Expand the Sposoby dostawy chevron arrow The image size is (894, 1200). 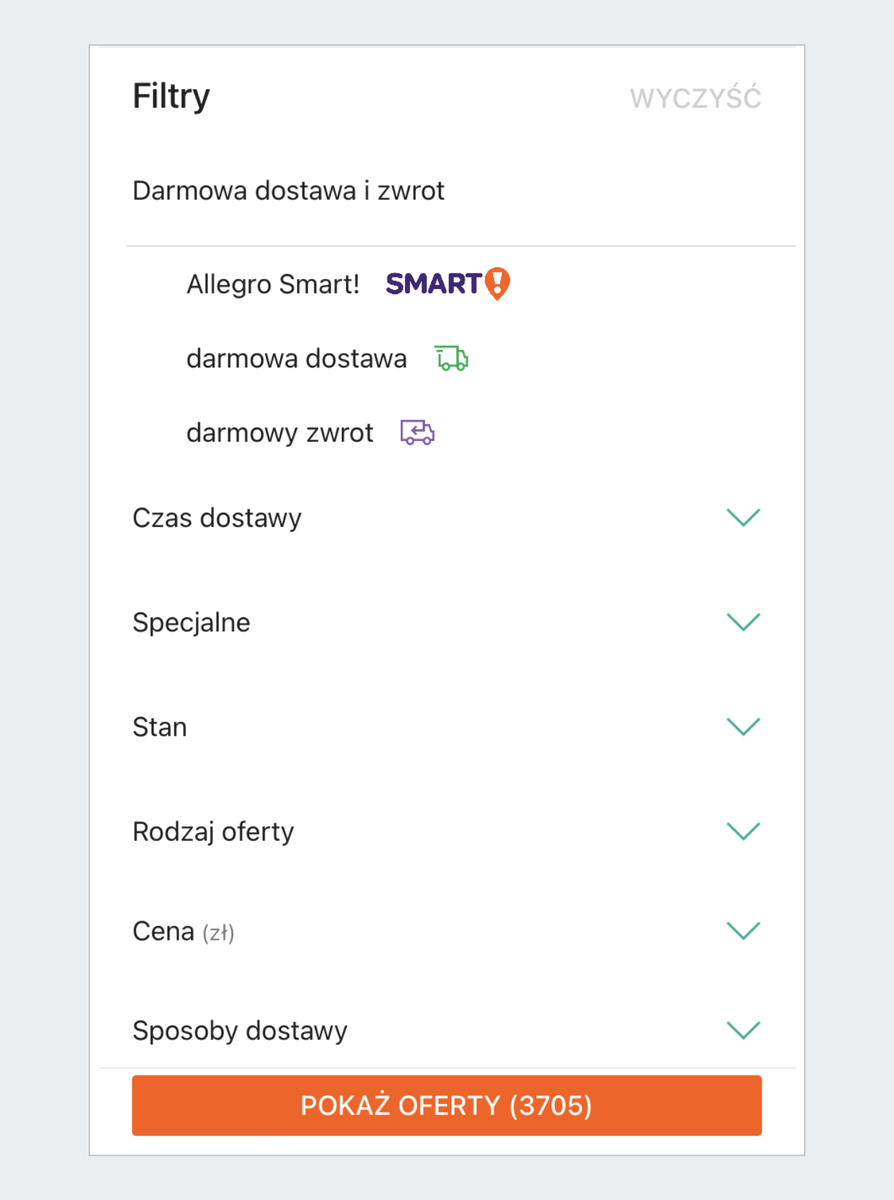click(x=743, y=1030)
